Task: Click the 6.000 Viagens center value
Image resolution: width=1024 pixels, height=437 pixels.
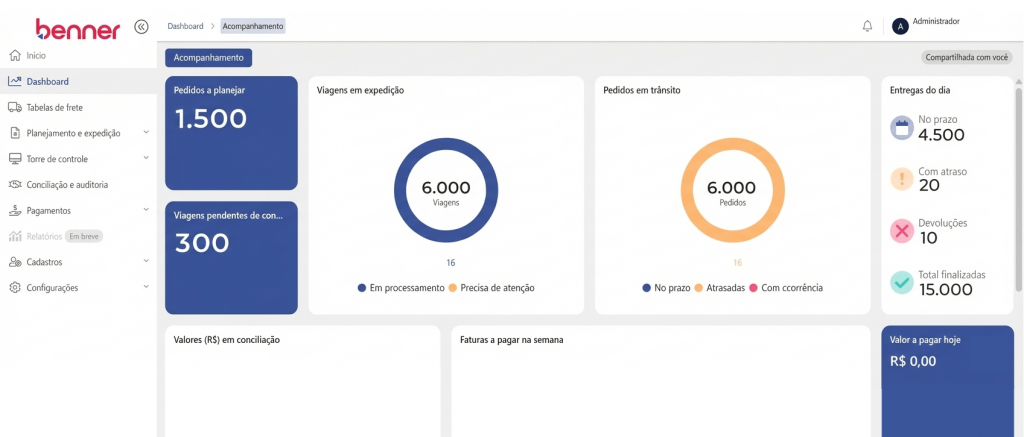Action: tap(446, 188)
